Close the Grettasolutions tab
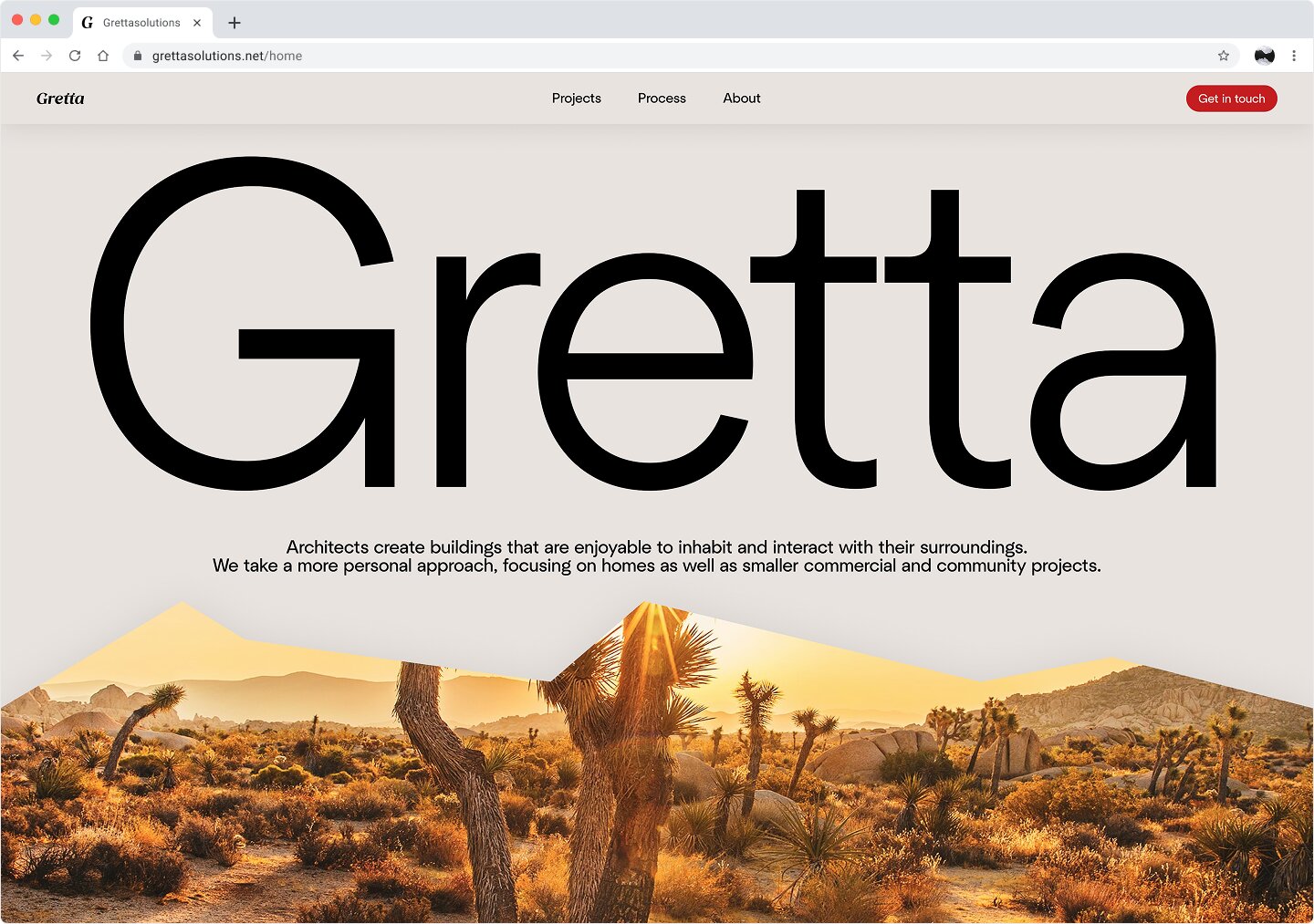1314x924 pixels. tap(197, 23)
